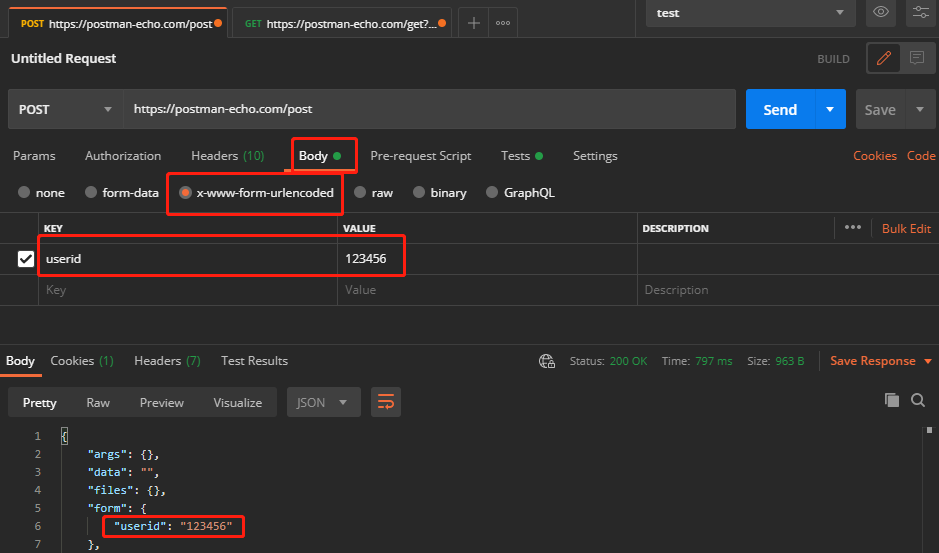Click the network information globe icon
This screenshot has height=553, width=939.
coord(547,361)
